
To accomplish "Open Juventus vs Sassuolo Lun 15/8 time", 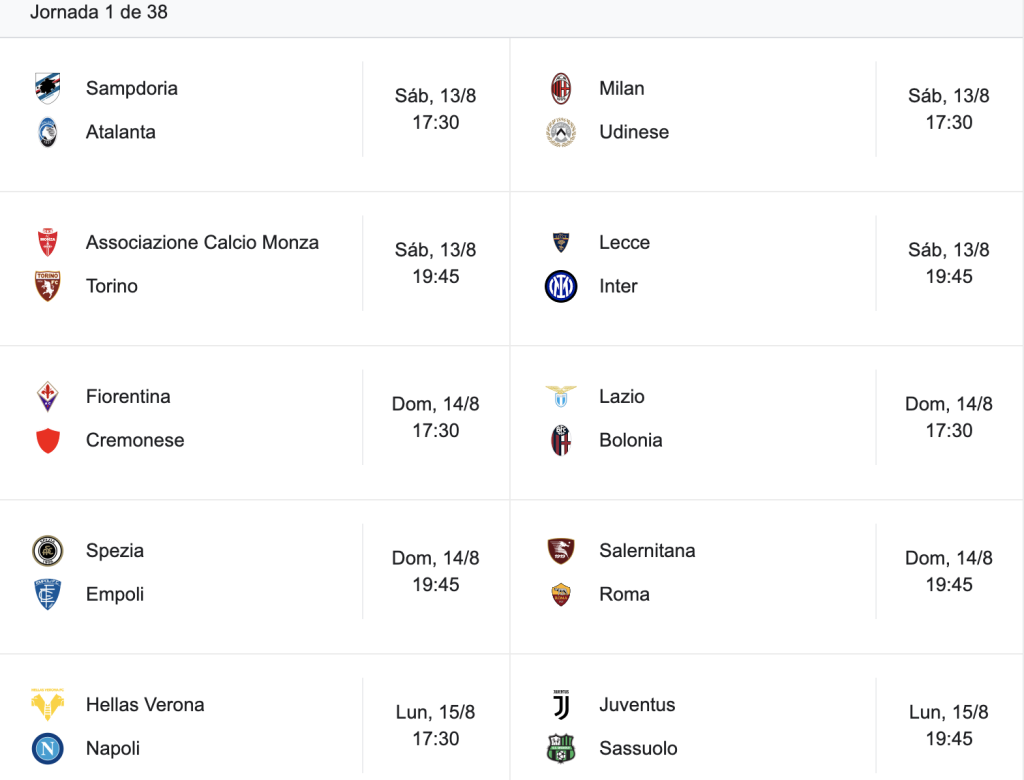I will [949, 739].
